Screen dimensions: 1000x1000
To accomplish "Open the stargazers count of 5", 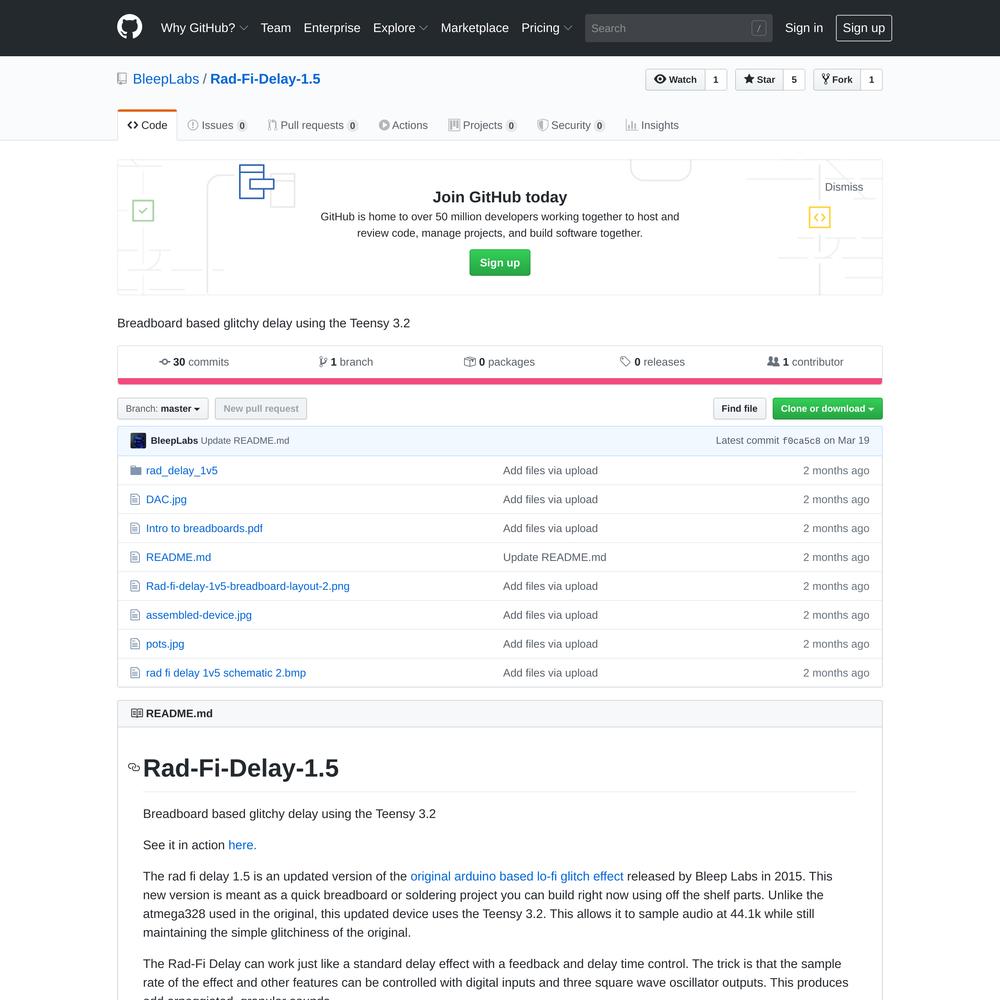I will pyautogui.click(x=794, y=80).
